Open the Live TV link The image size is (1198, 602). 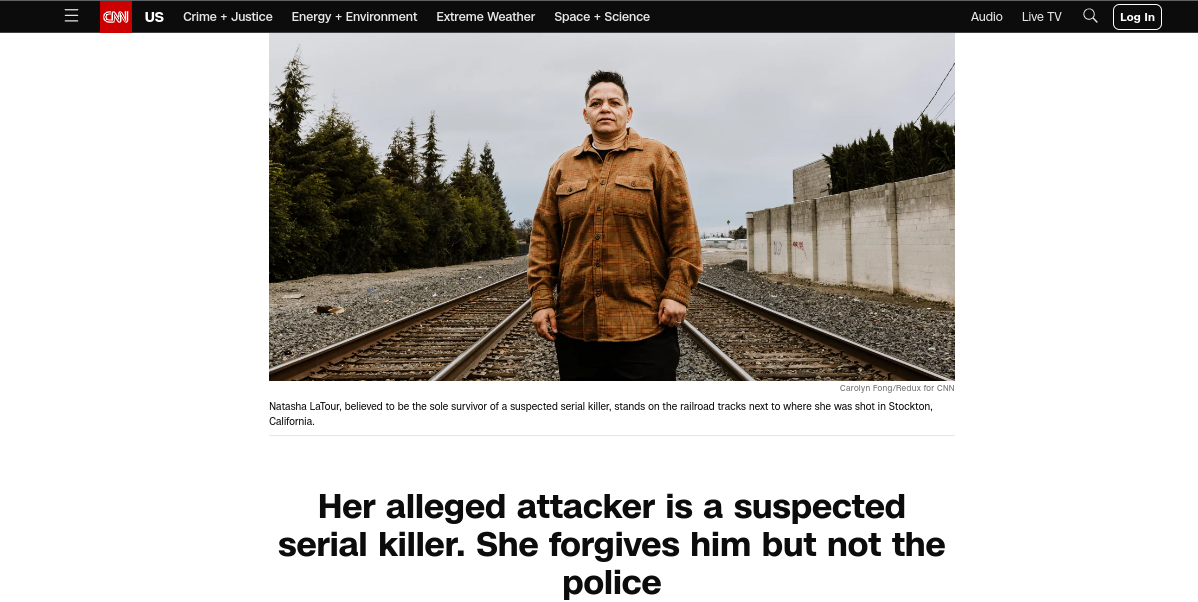pyautogui.click(x=1041, y=17)
